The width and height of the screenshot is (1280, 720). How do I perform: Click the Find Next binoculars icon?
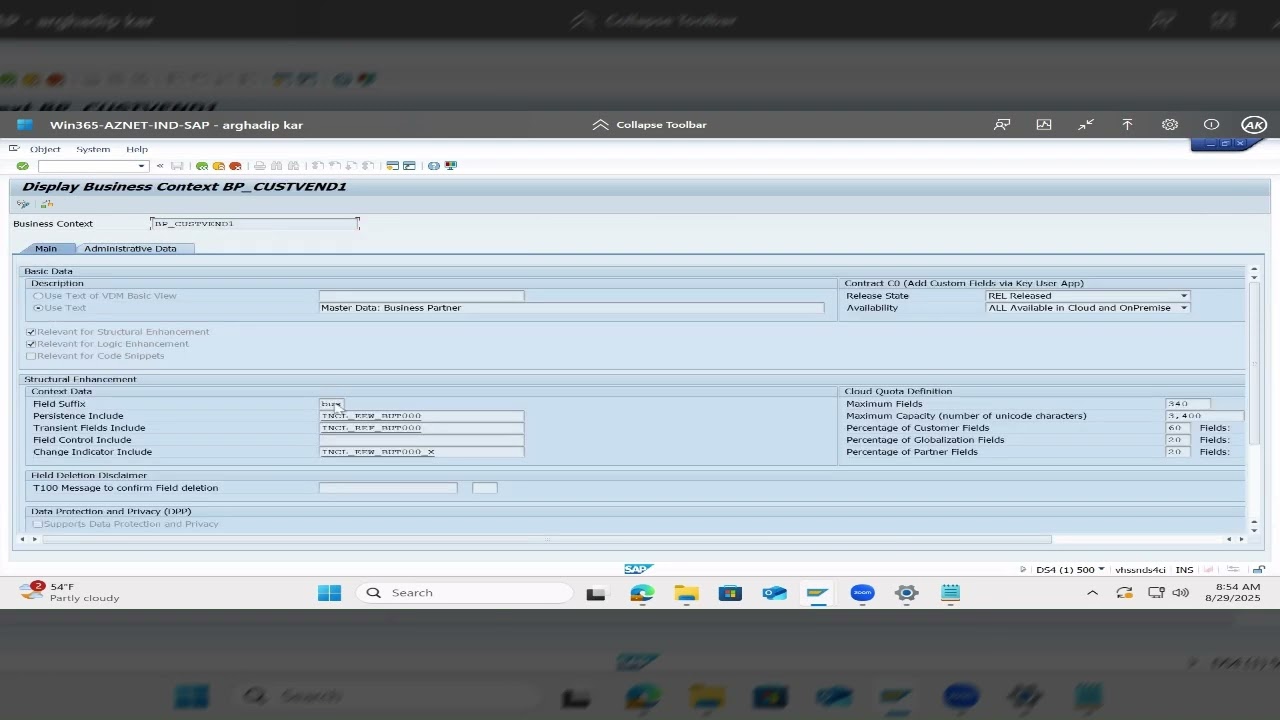(x=293, y=166)
